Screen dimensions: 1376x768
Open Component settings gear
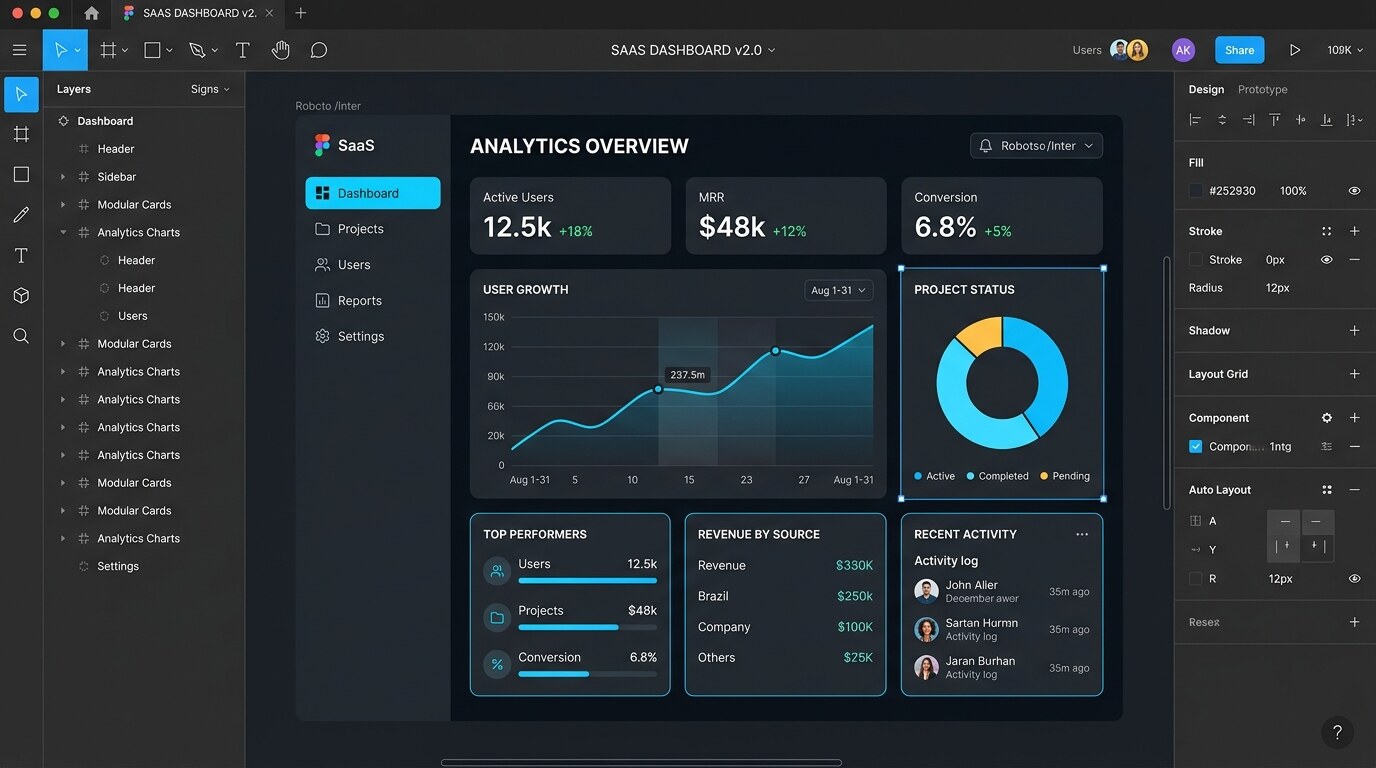pos(1327,418)
